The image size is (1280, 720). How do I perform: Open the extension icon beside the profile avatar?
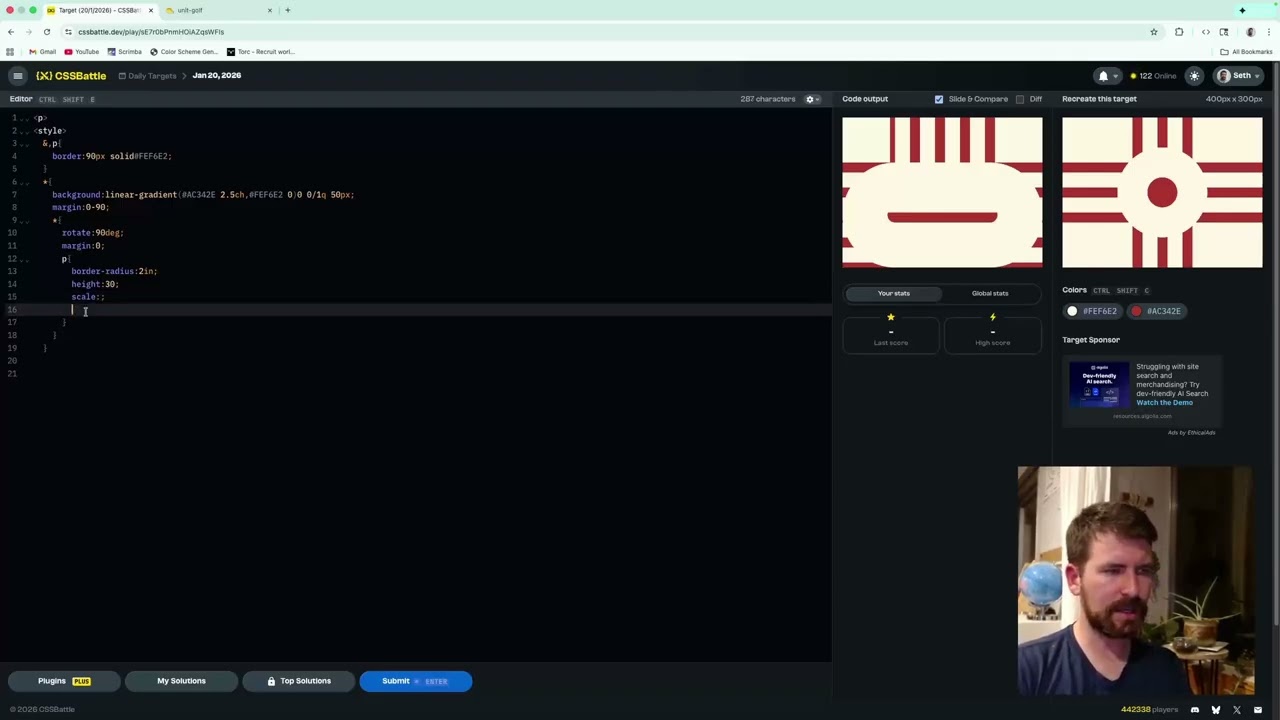1224,32
